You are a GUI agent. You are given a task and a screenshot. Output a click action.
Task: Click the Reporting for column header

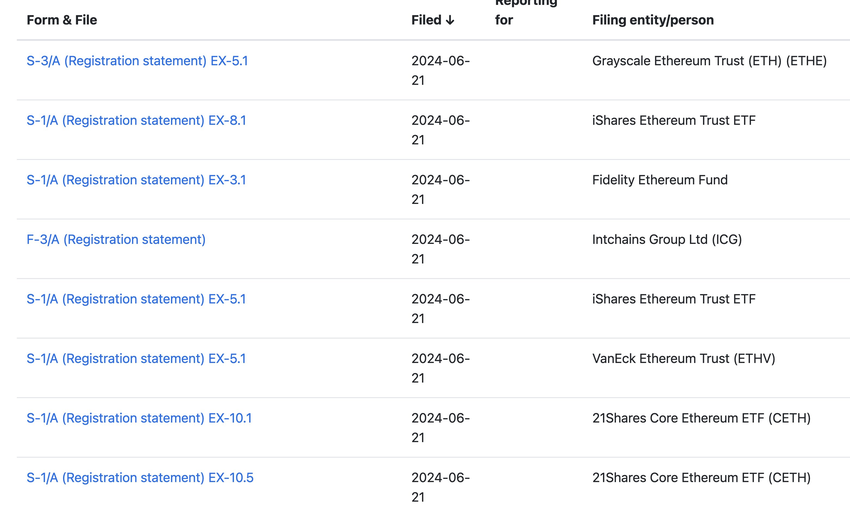pos(526,11)
